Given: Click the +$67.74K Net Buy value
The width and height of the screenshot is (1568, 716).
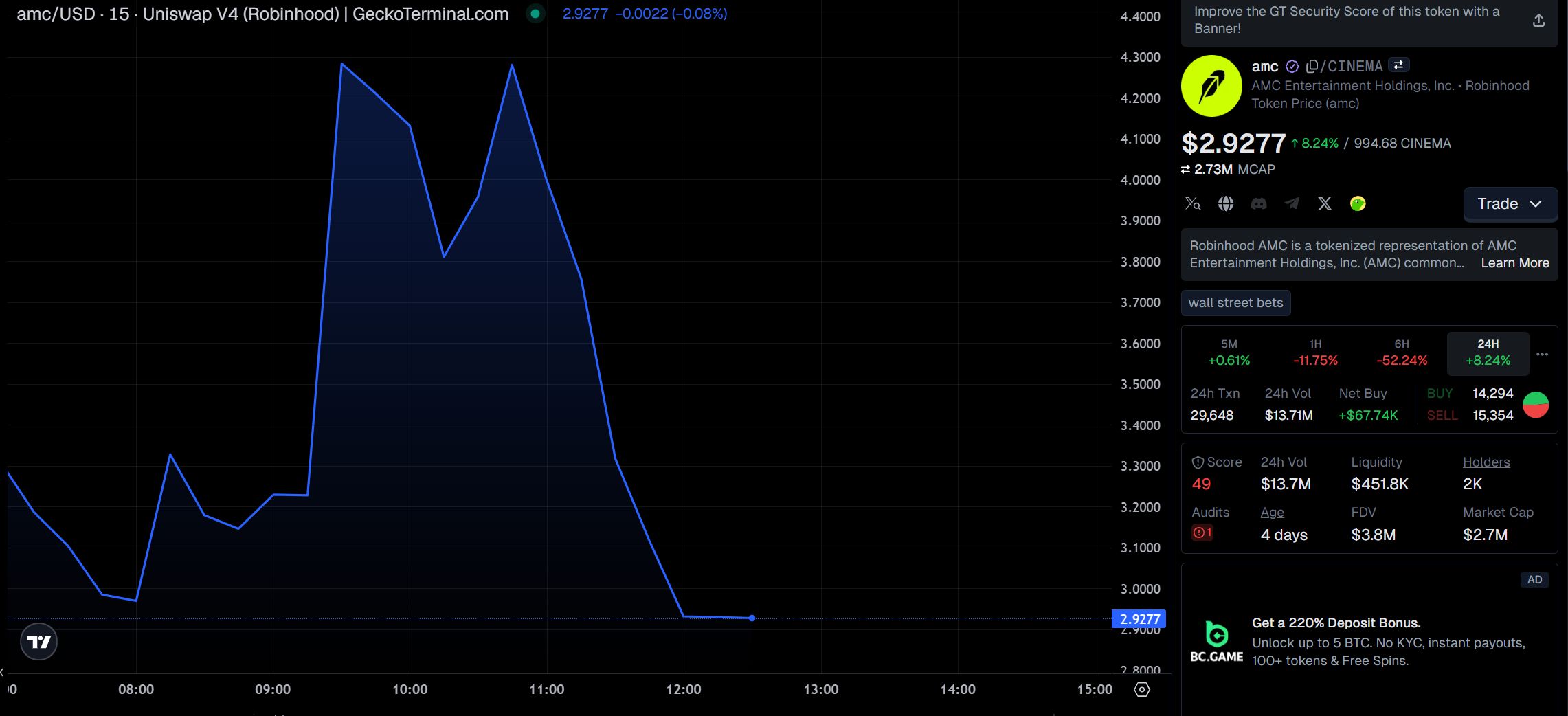Looking at the screenshot, I should click(1368, 416).
